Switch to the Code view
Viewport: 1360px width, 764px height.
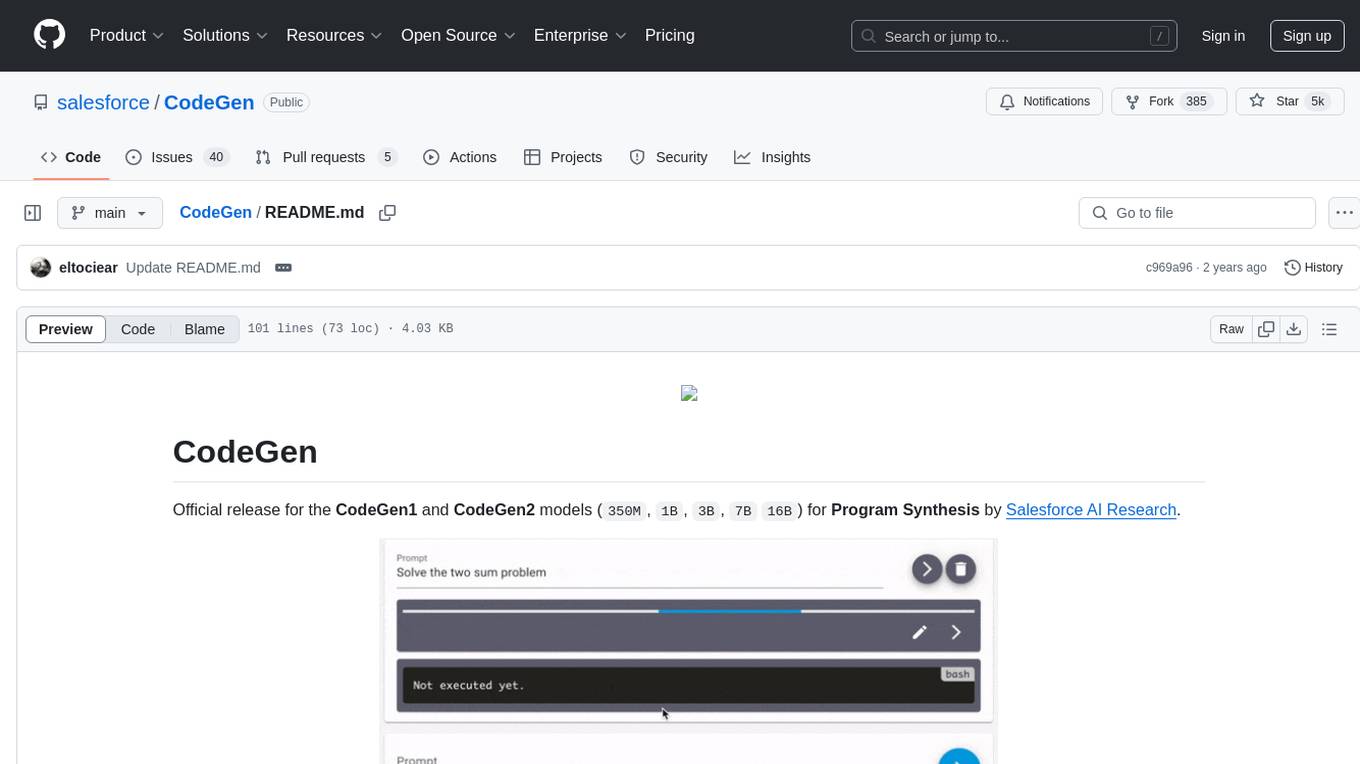(138, 329)
